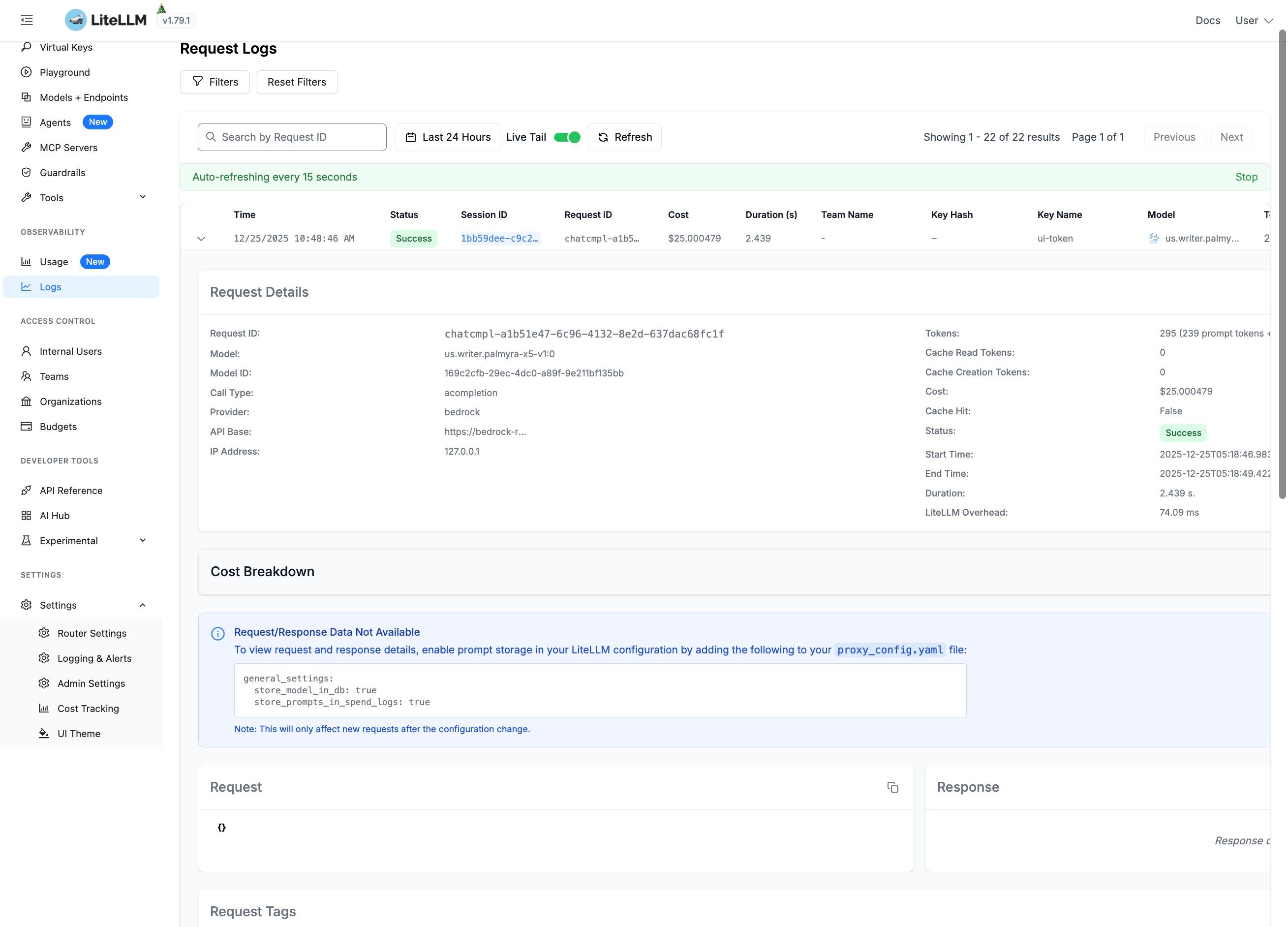Go to Usage in the sidebar
1288x927 pixels.
coord(54,262)
